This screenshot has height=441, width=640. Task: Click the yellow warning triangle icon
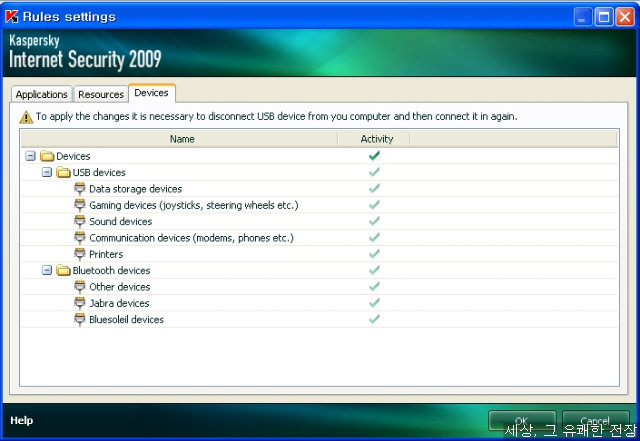[x=26, y=117]
